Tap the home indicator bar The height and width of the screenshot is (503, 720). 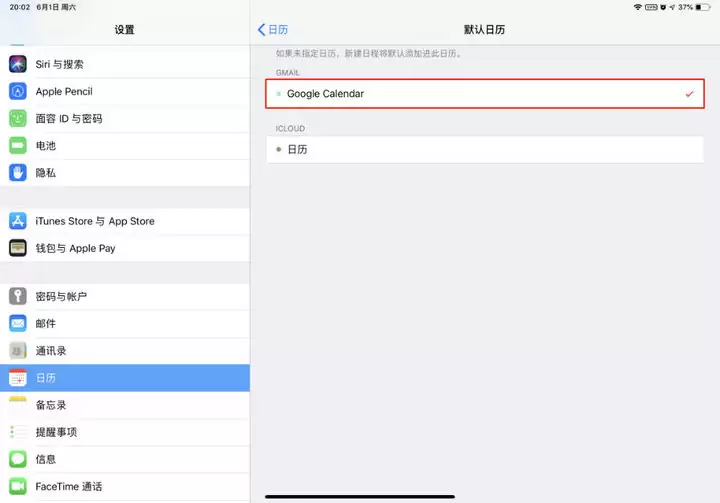(x=360, y=497)
